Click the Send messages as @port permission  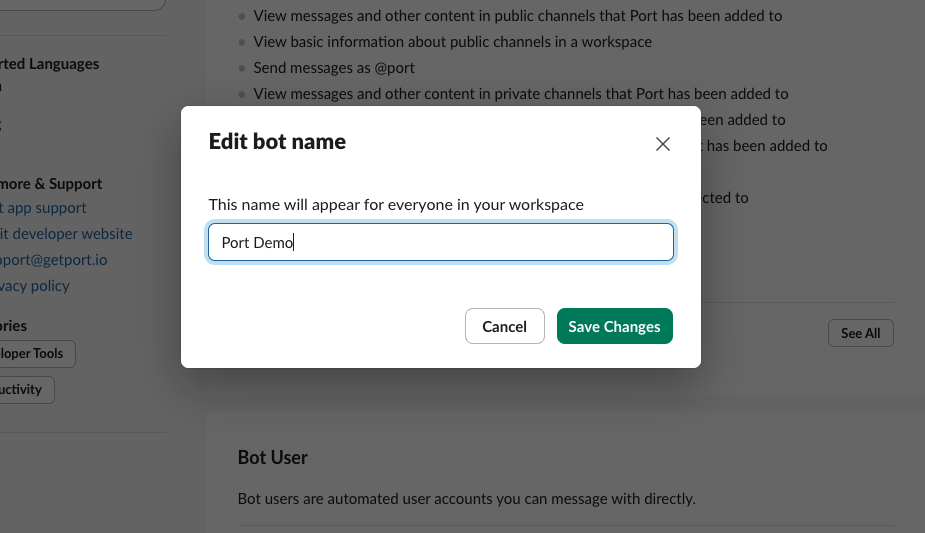tap(334, 68)
